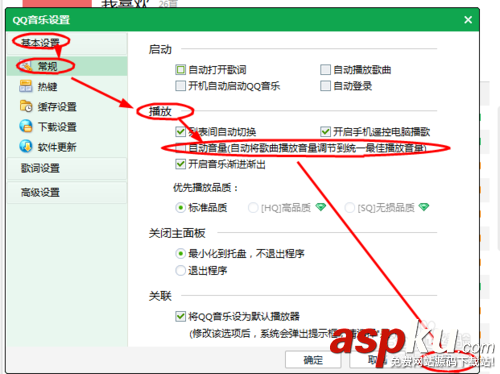Select 最小化到托盘，不退出程序 option
Screen dimensions: 500x374
[x=180, y=254]
